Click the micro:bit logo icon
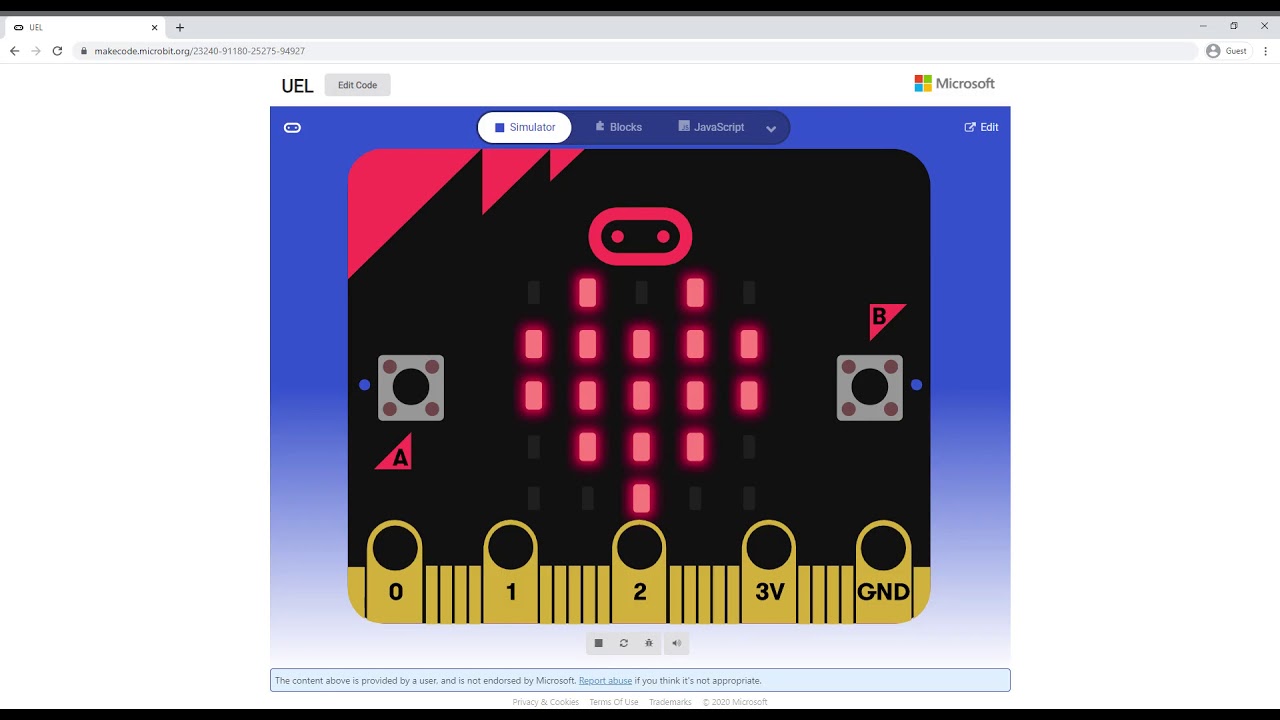1280x720 pixels. [292, 127]
